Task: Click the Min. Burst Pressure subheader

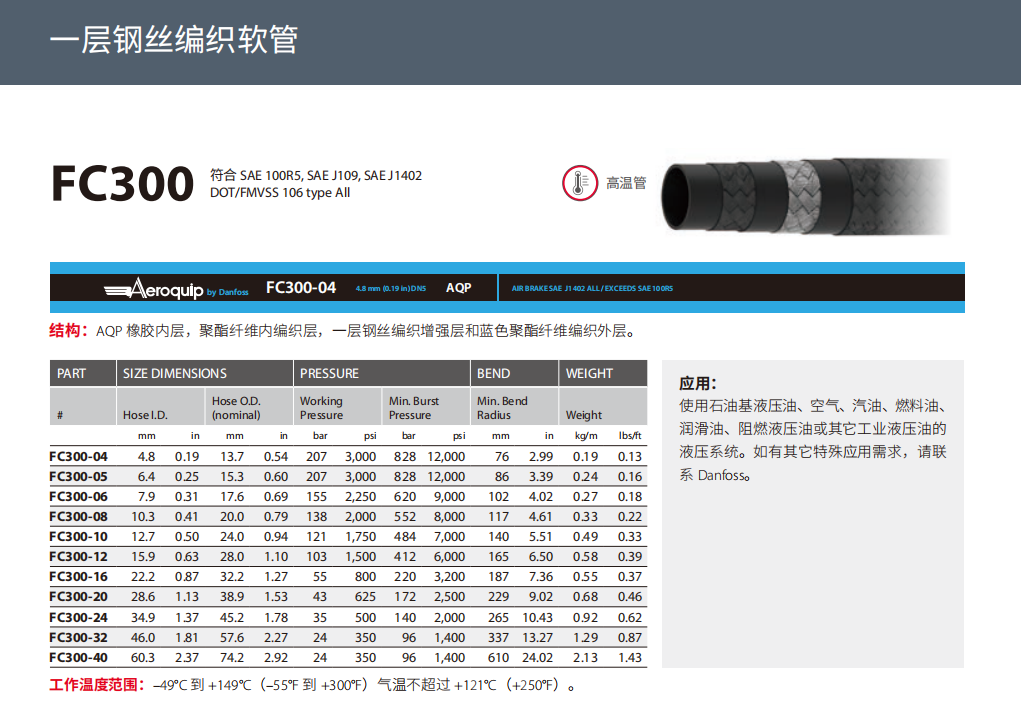Action: 413,408
